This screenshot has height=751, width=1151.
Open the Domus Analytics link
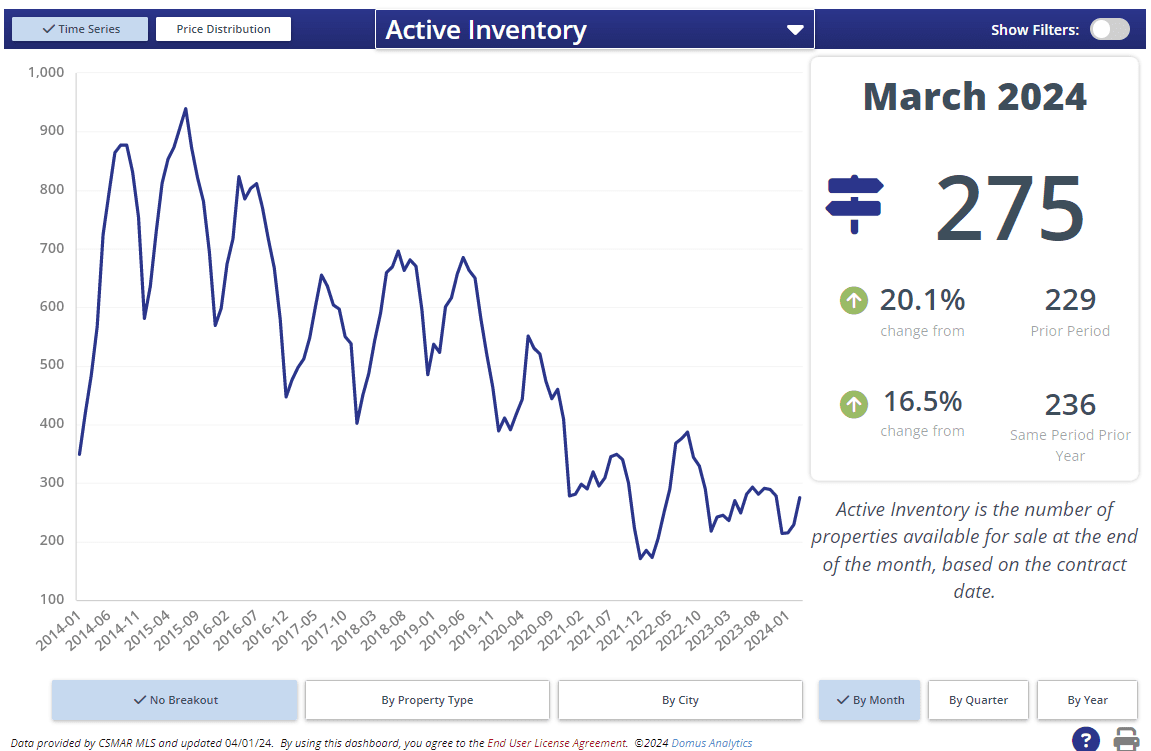[711, 743]
